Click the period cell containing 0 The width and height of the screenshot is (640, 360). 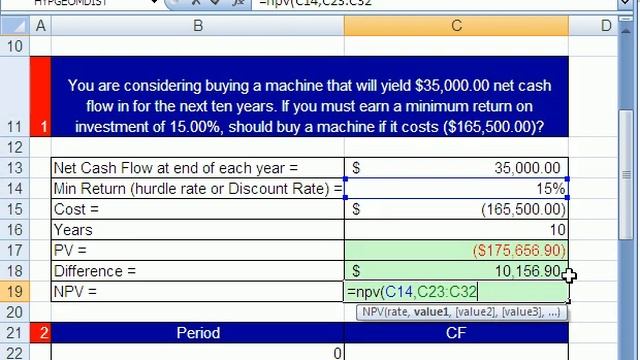[x=198, y=352]
